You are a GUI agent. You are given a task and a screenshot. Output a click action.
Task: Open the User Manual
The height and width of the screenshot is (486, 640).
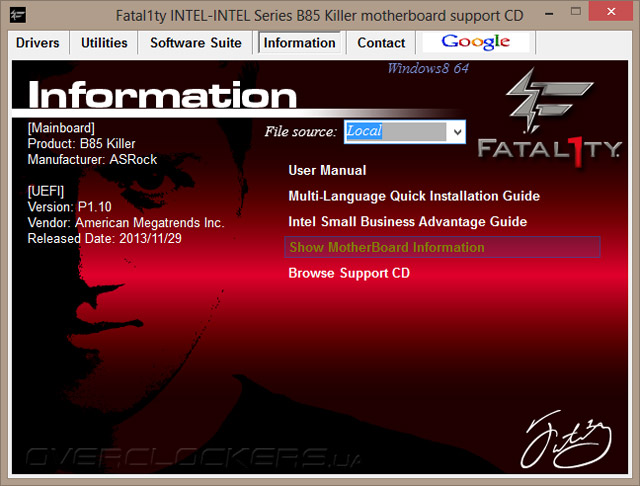point(327,171)
